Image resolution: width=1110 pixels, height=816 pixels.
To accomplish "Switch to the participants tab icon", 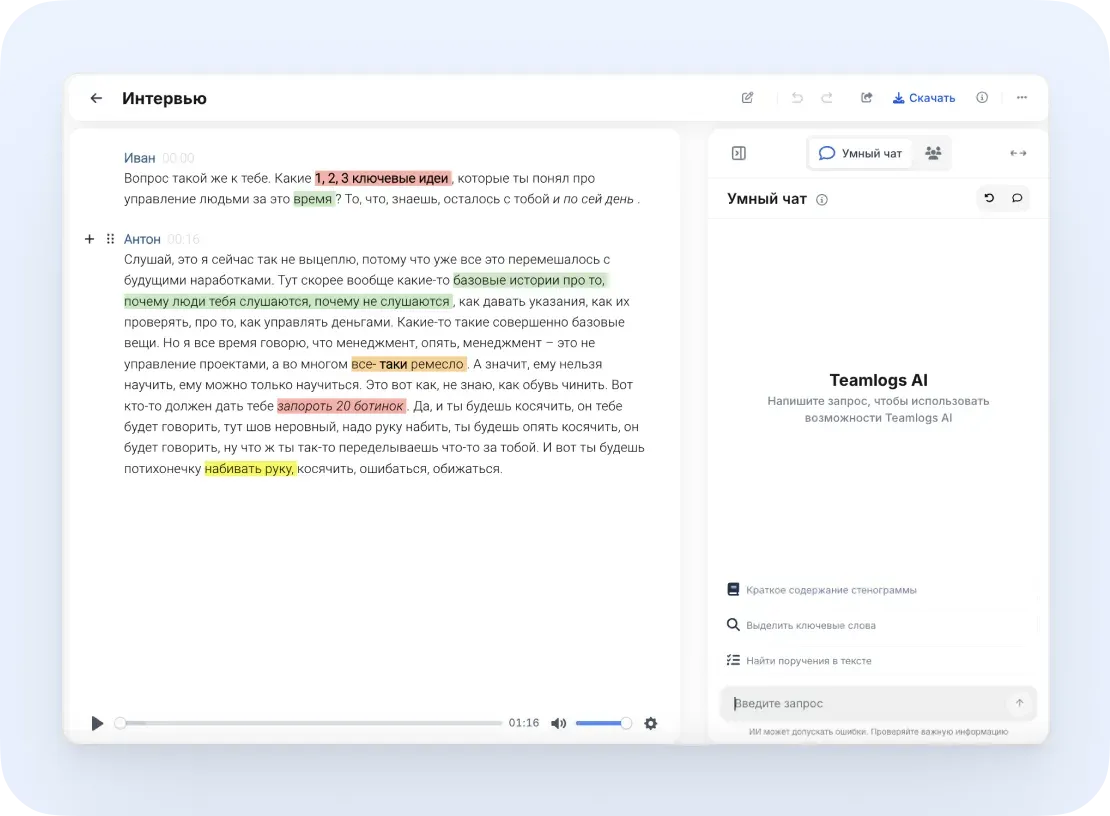I will tap(933, 153).
